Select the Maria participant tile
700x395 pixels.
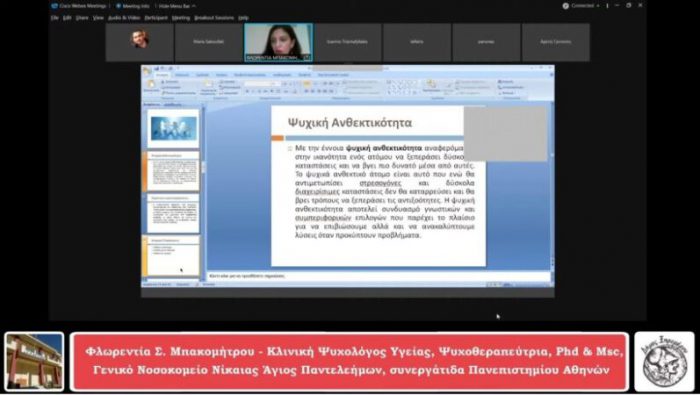[x=208, y=42]
